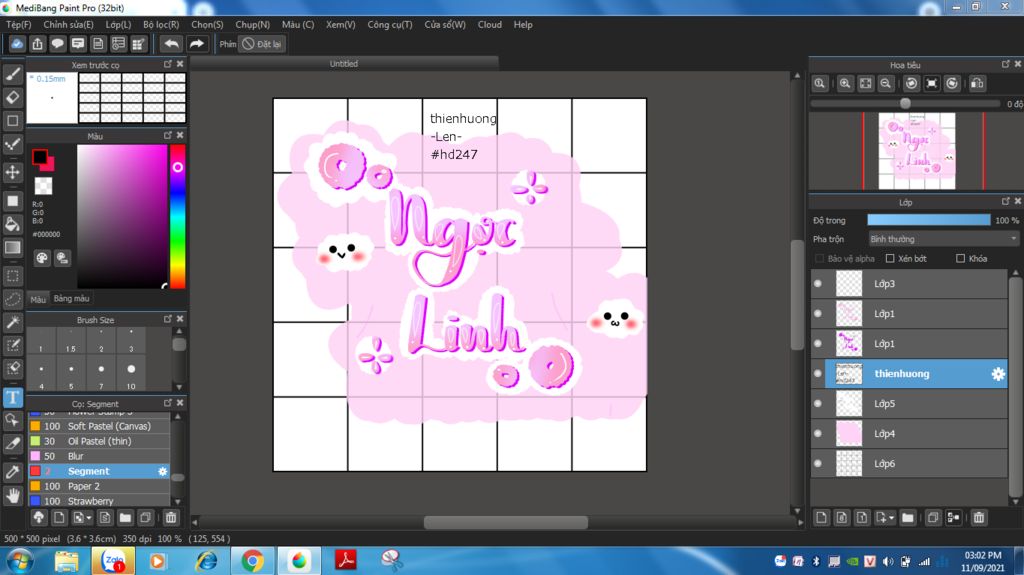Enable the Xén bớt clipping checkbox
The width and height of the screenshot is (1024, 575).
click(x=889, y=259)
